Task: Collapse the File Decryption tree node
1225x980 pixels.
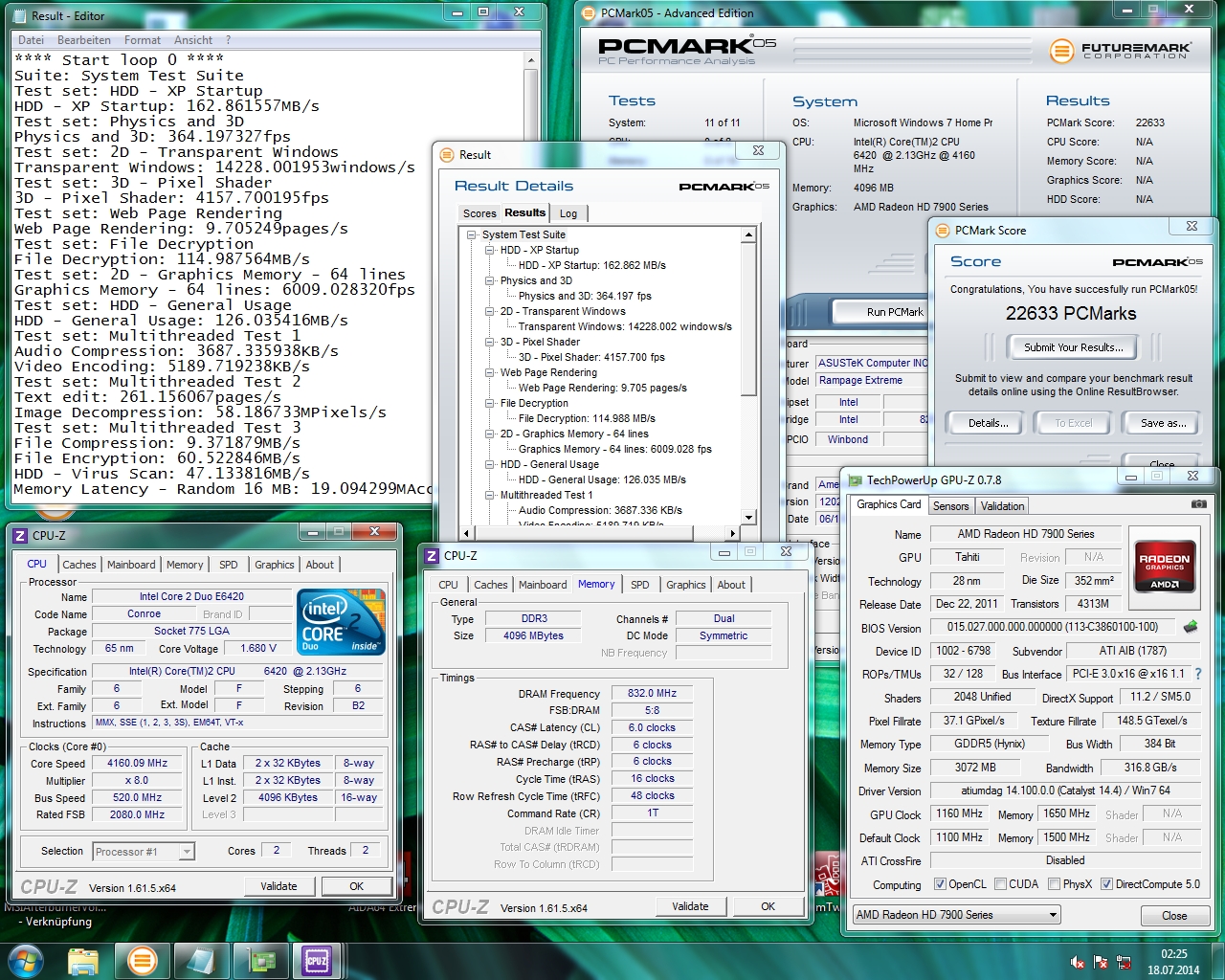Action: pyautogui.click(x=489, y=403)
